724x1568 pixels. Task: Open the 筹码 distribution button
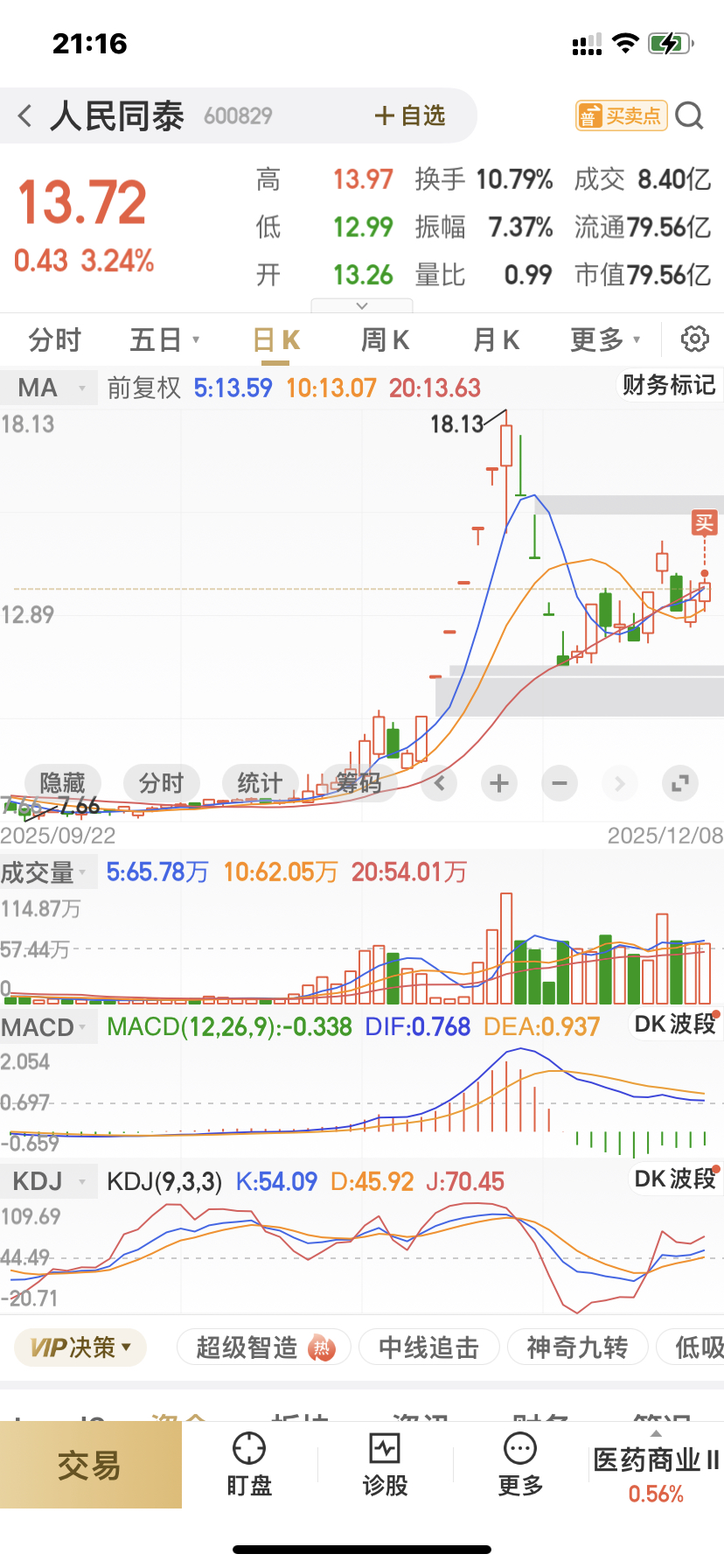click(x=359, y=782)
